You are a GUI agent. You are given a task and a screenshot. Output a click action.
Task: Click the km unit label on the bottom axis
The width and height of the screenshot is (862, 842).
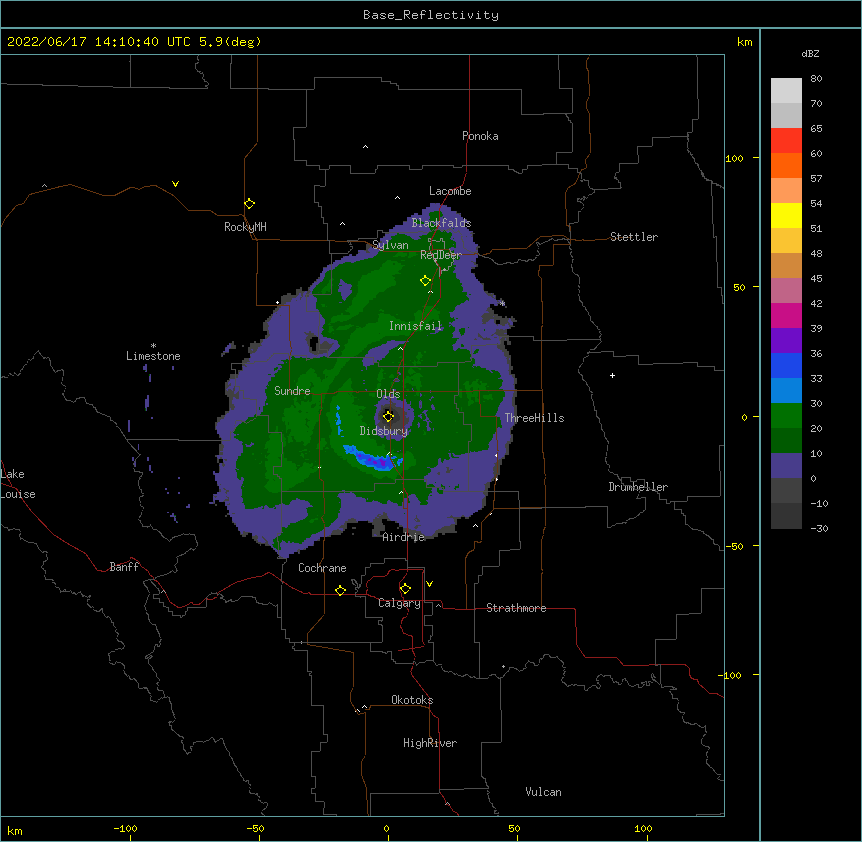tap(15, 830)
